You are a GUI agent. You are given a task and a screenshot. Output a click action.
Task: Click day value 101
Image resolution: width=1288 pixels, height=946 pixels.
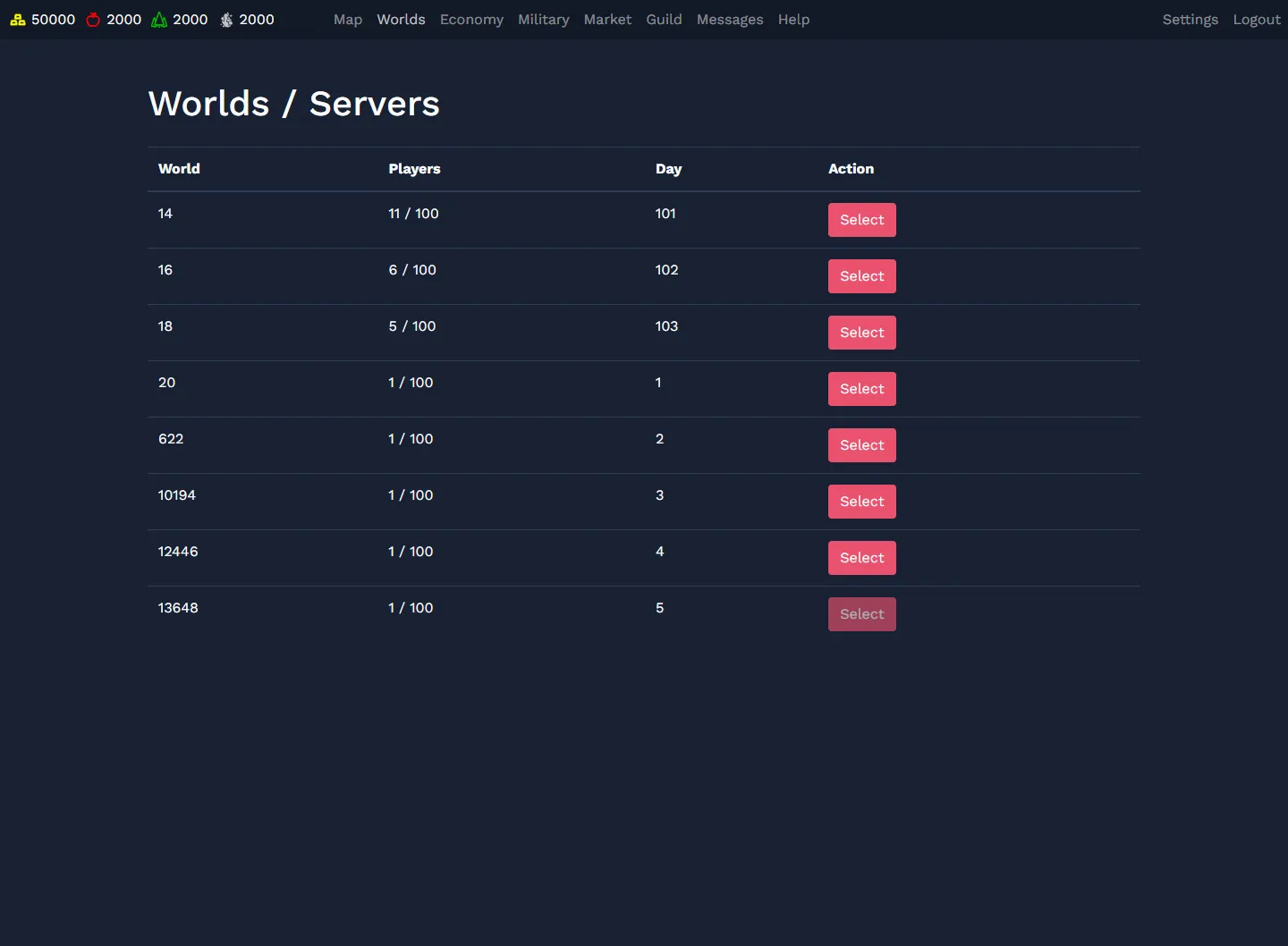665,214
